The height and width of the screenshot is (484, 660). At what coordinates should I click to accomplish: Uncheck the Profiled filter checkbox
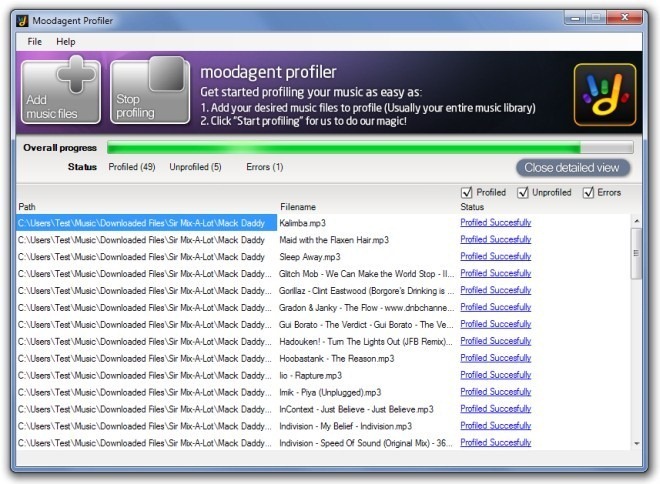pos(466,193)
